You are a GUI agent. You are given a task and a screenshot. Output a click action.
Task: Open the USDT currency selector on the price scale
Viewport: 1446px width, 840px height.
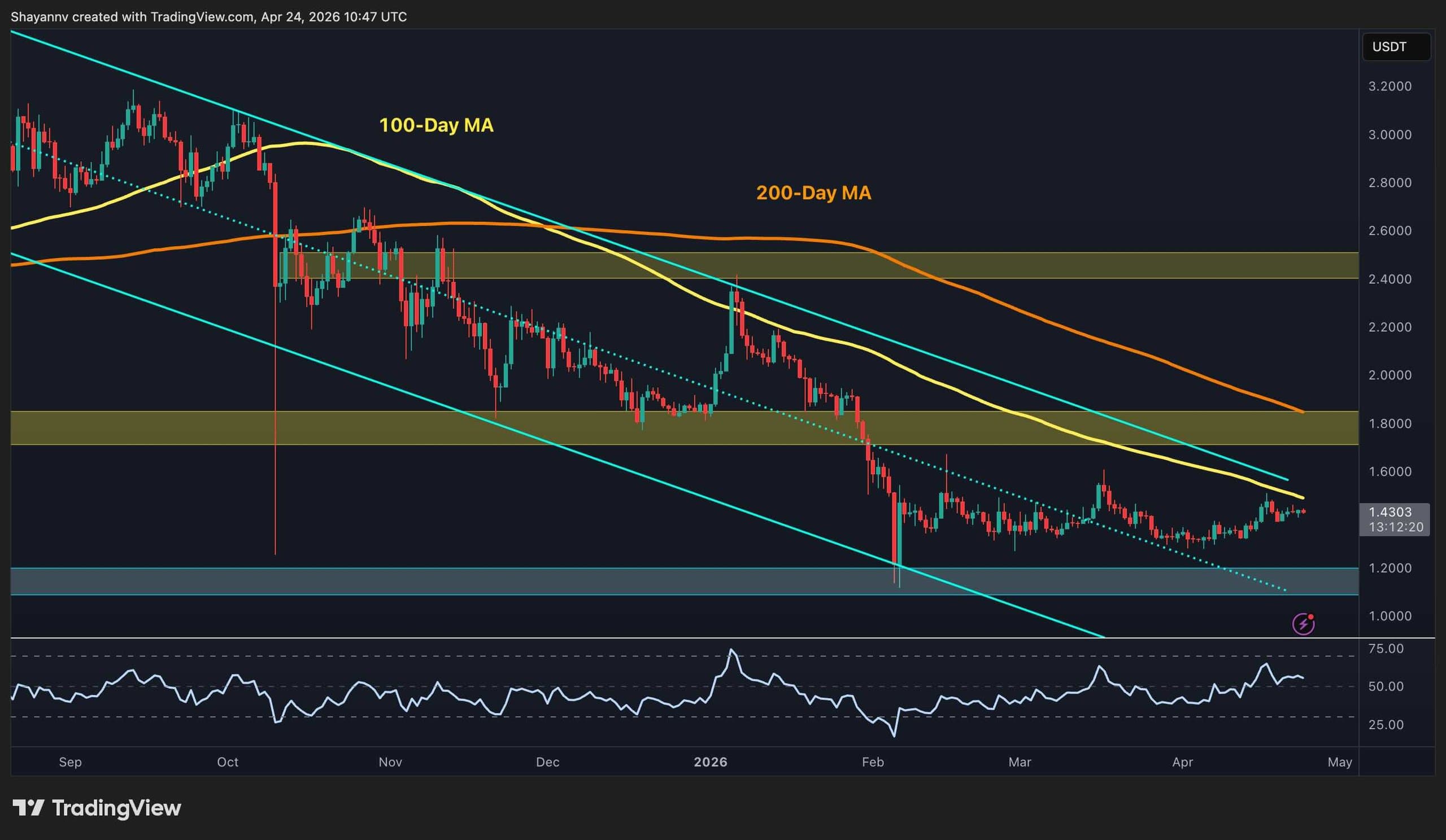1396,46
